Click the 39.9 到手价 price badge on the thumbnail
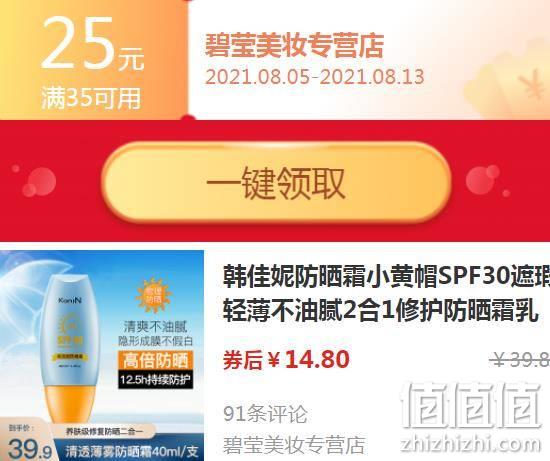Viewport: 550px width, 461px height. pyautogui.click(x=26, y=443)
